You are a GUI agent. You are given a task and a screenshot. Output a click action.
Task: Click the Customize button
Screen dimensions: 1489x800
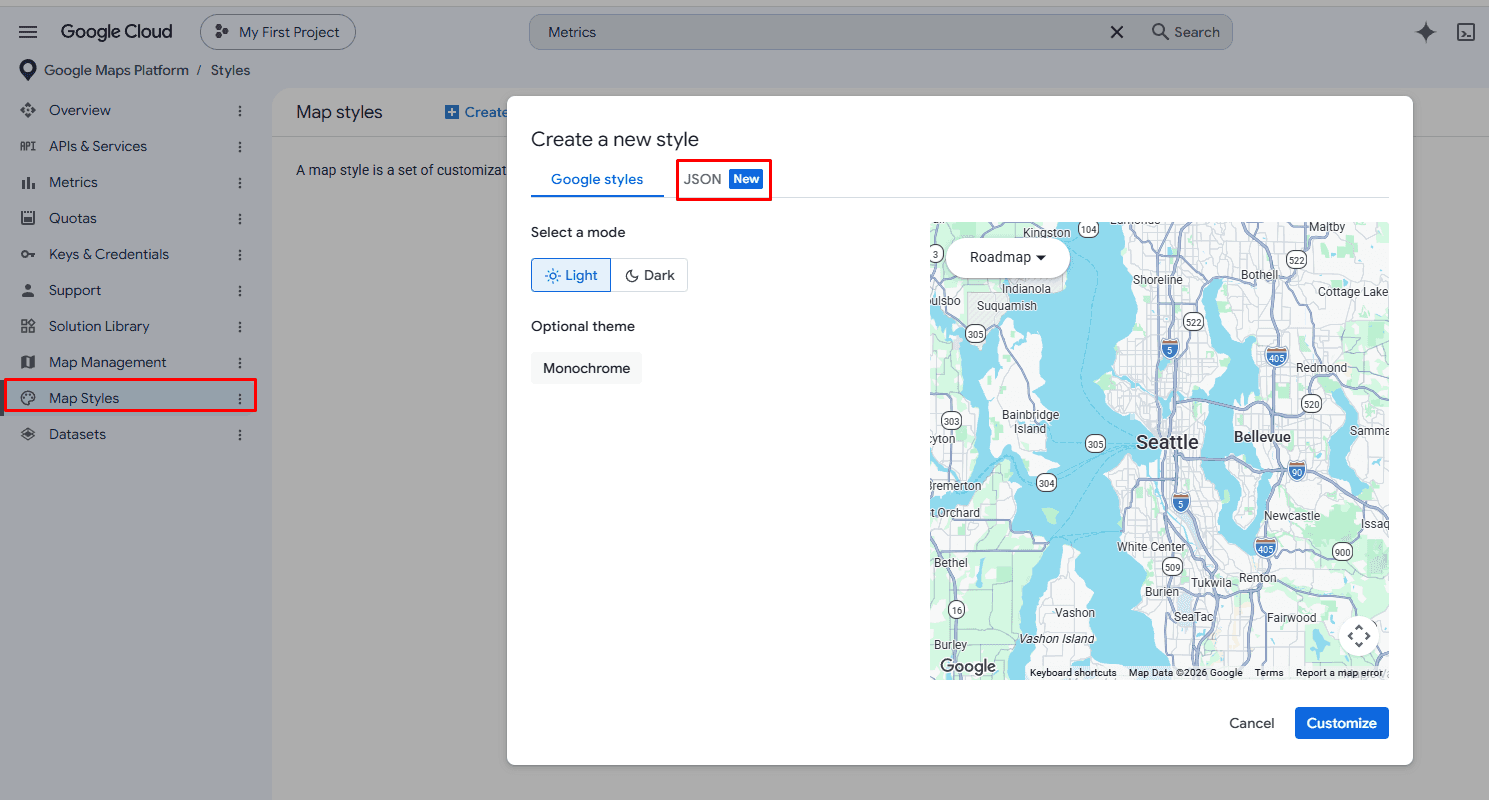click(1342, 723)
